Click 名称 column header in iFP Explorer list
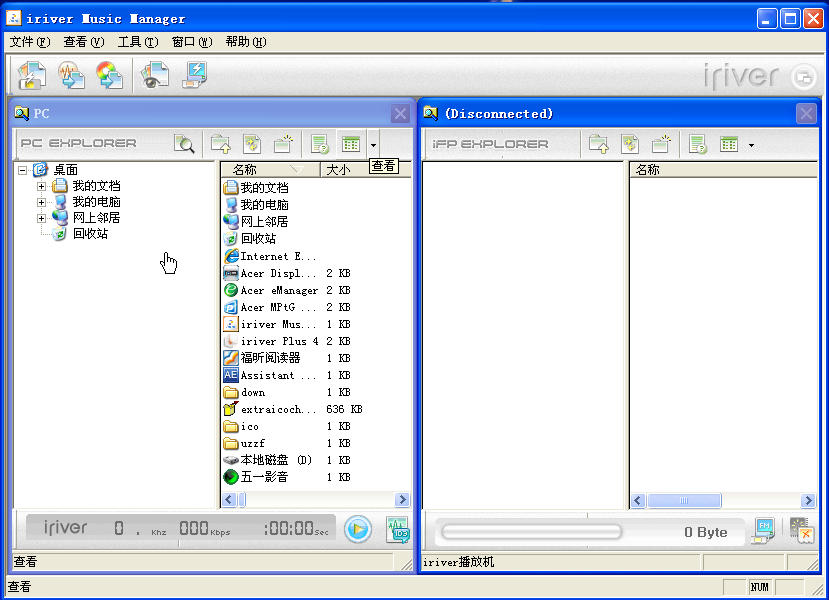 tap(724, 170)
